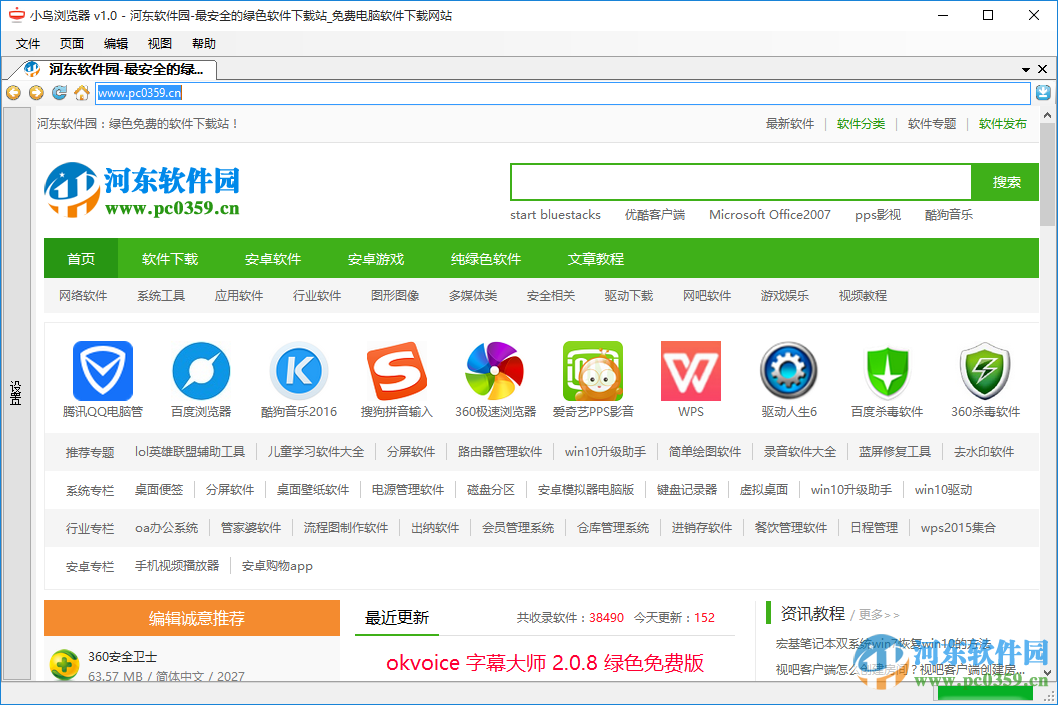The width and height of the screenshot is (1058, 705).
Task: Open the okvoice 字幕大师 2.0.8 headline
Action: point(545,662)
